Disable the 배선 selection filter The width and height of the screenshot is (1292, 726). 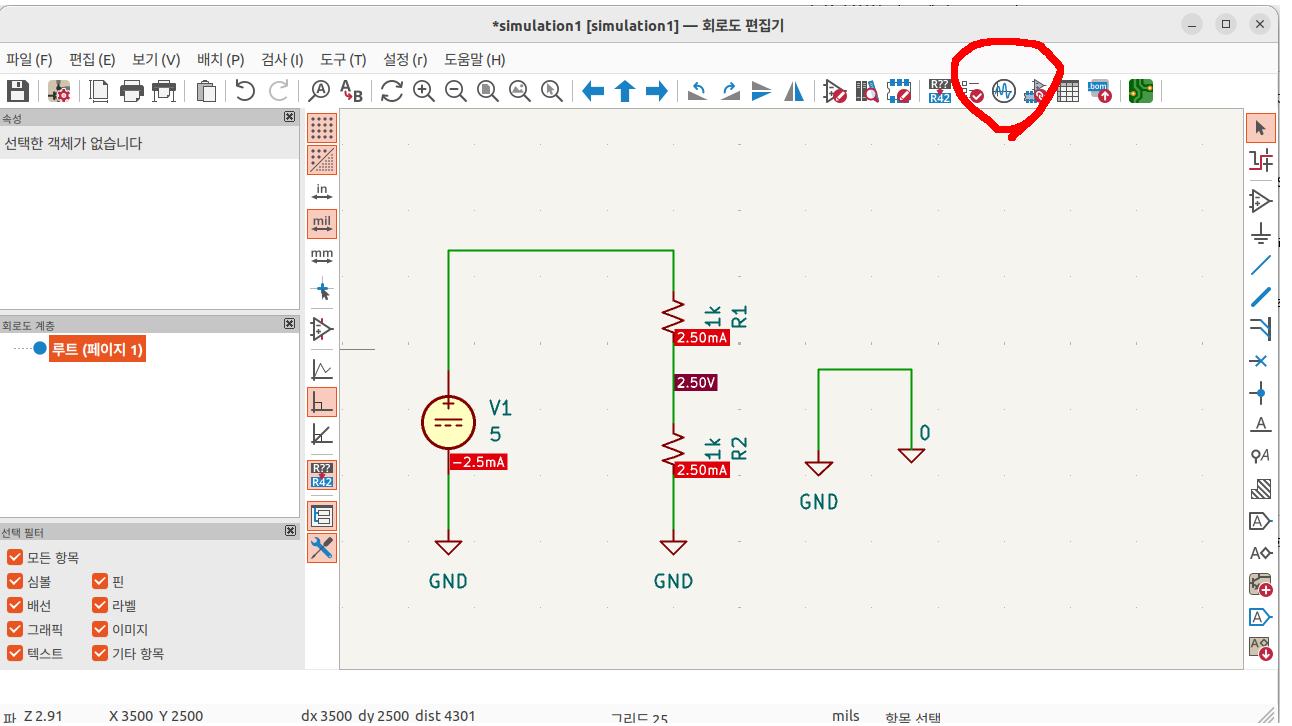15,605
